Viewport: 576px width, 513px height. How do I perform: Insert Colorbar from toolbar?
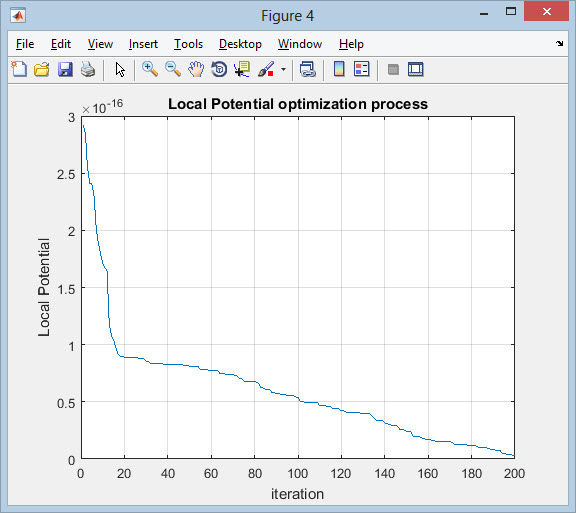339,69
